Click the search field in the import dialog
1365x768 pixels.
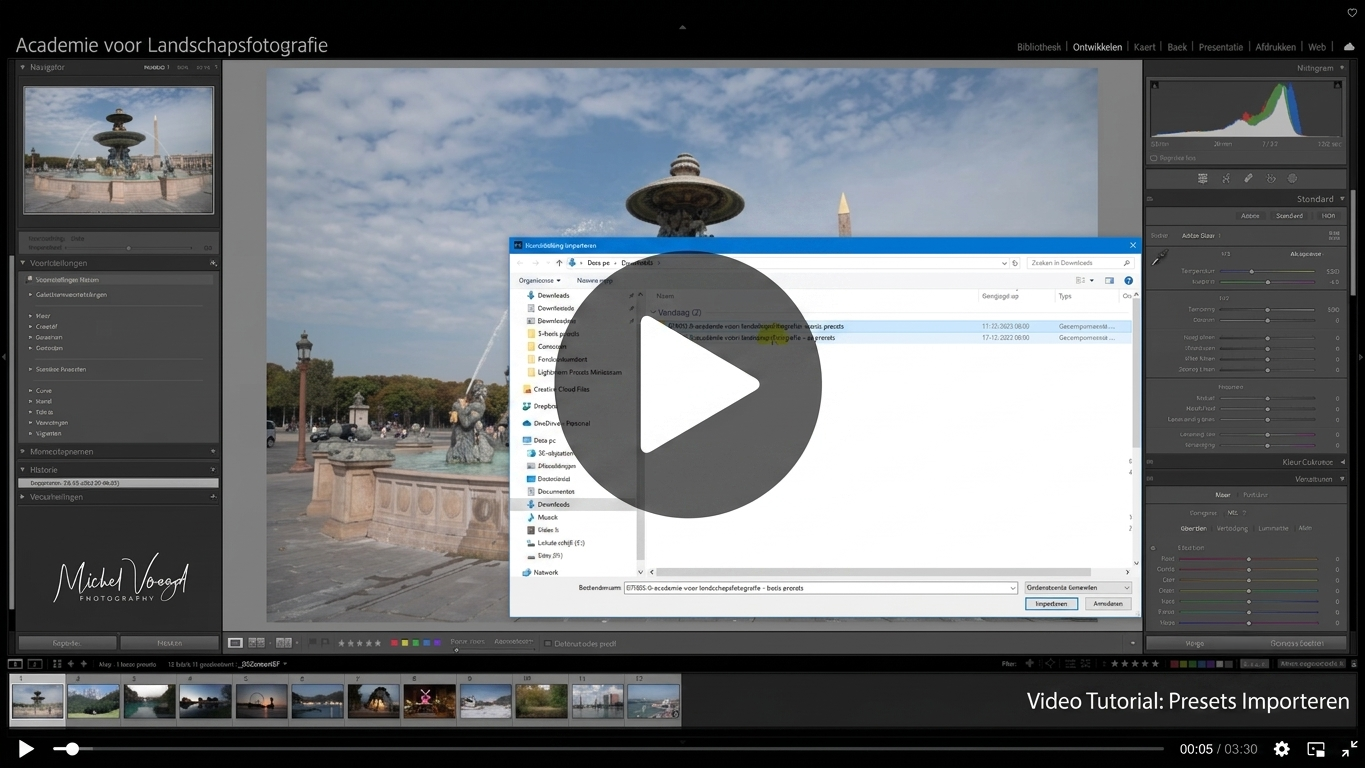tap(1083, 263)
